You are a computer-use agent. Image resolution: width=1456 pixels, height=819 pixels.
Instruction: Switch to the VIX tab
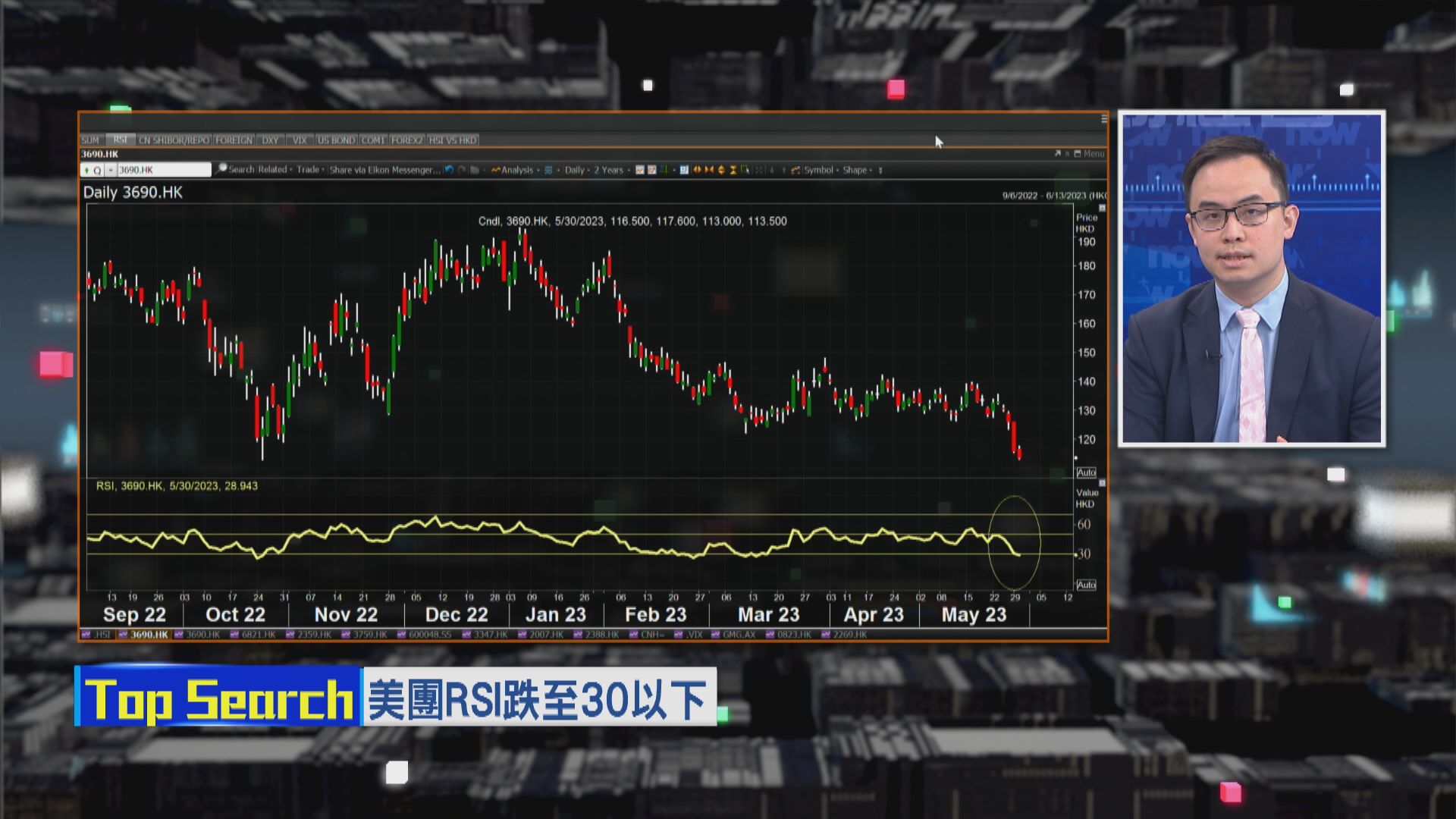click(300, 140)
